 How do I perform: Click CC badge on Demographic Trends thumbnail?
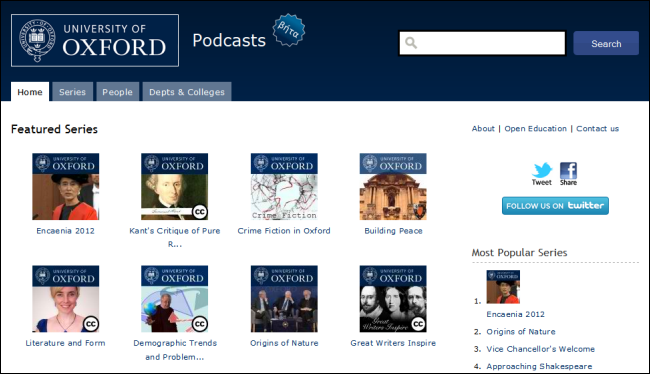pyautogui.click(x=200, y=324)
